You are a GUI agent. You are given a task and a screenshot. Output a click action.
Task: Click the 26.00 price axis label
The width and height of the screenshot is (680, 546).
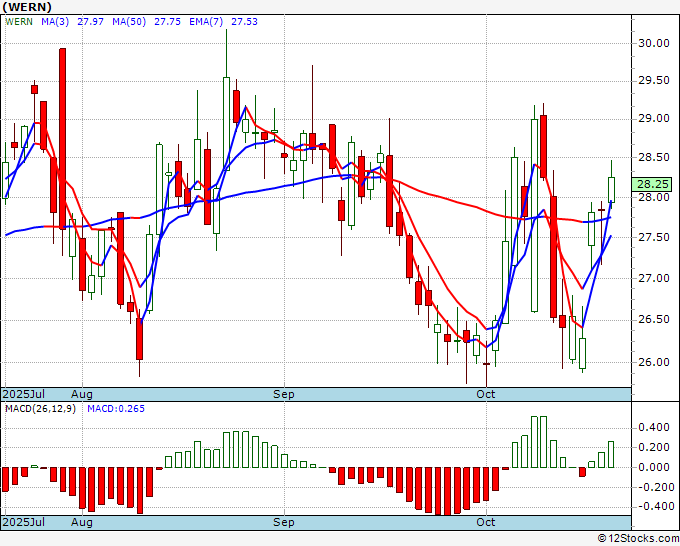(654, 362)
